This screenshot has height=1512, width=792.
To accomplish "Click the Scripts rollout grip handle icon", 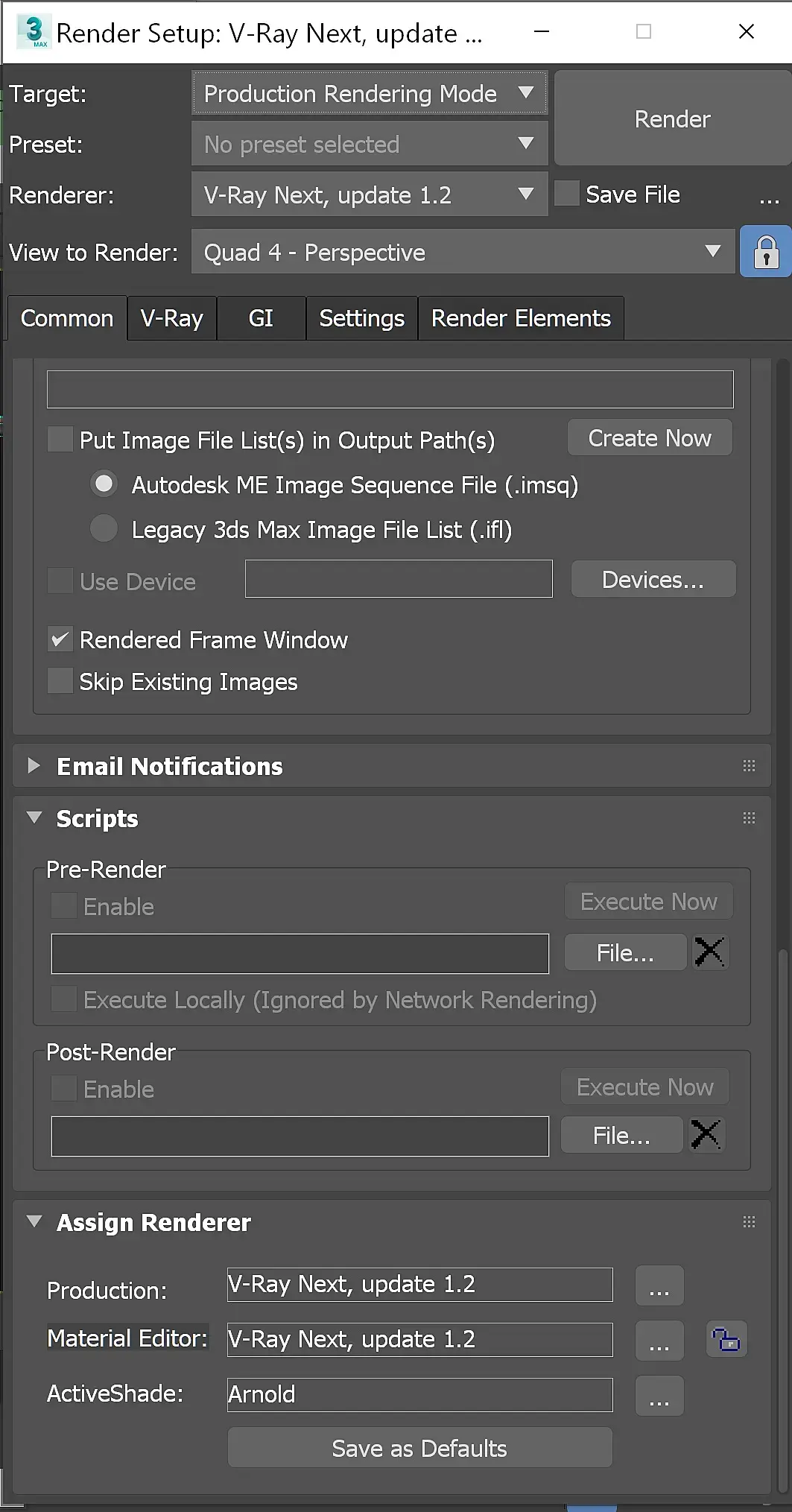I will point(749,818).
